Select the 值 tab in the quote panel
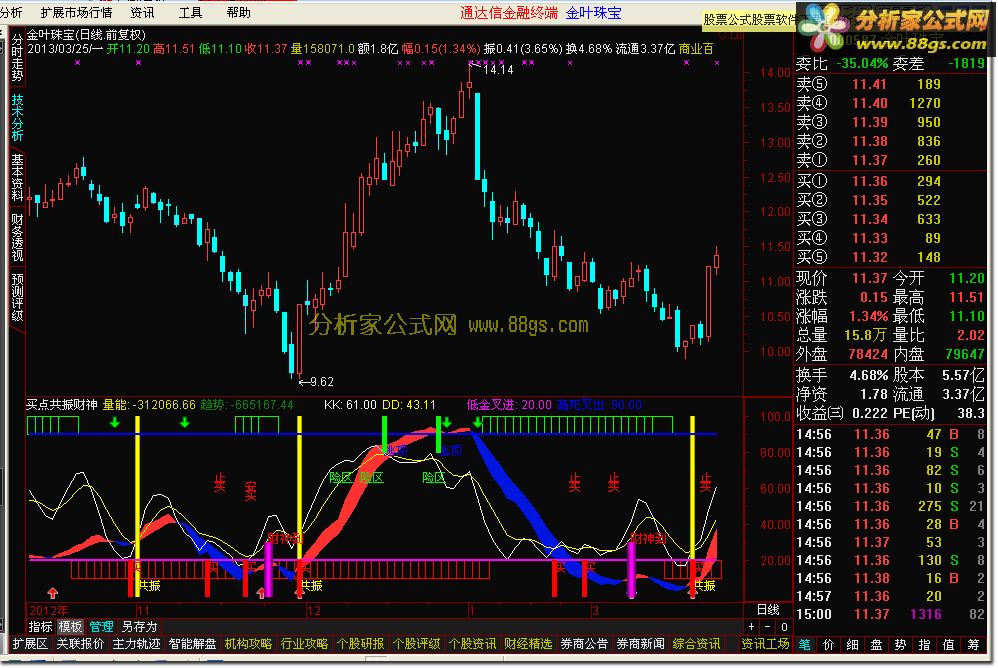This screenshot has height=668, width=998. [x=949, y=644]
